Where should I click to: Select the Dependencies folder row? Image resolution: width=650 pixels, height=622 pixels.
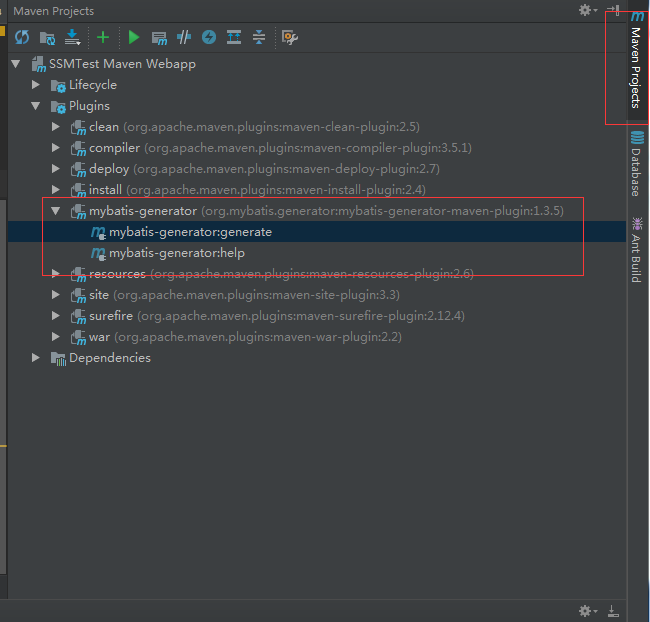pyautogui.click(x=317, y=357)
